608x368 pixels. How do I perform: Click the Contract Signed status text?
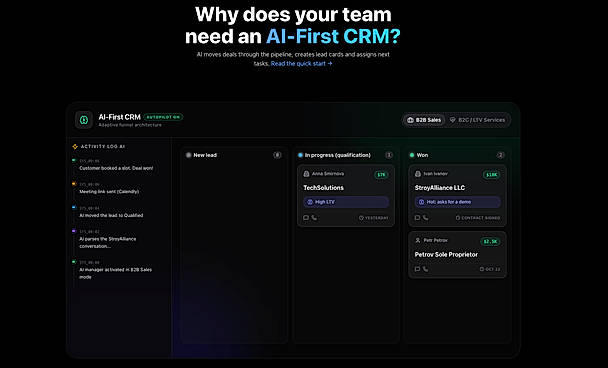click(x=481, y=218)
